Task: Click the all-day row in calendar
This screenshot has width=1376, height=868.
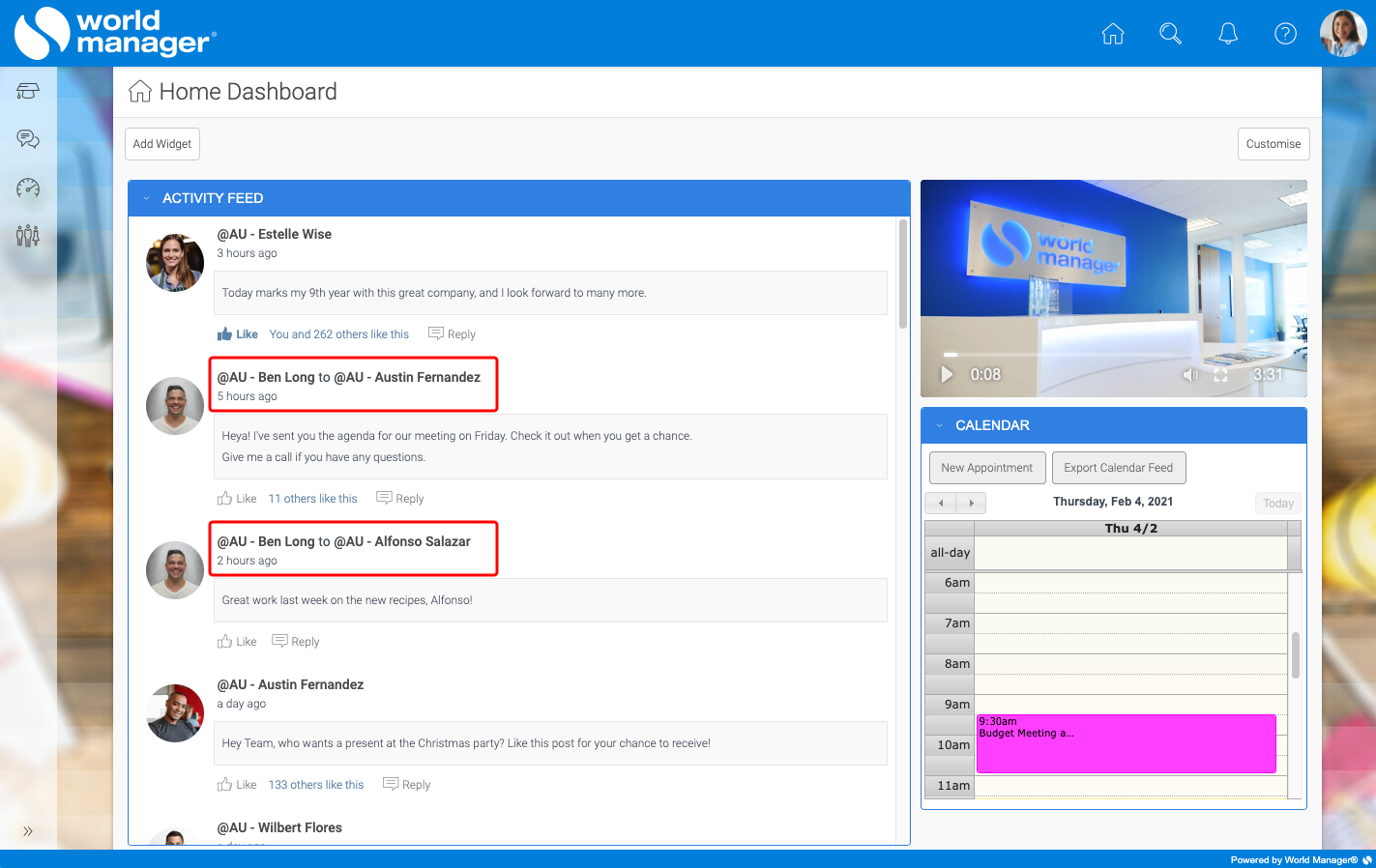Action: coord(1131,553)
